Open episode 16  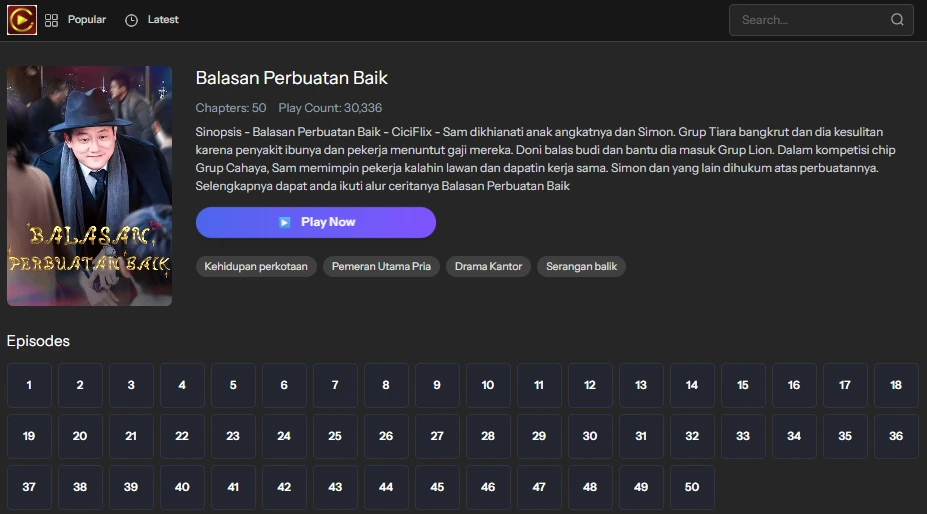click(x=794, y=385)
